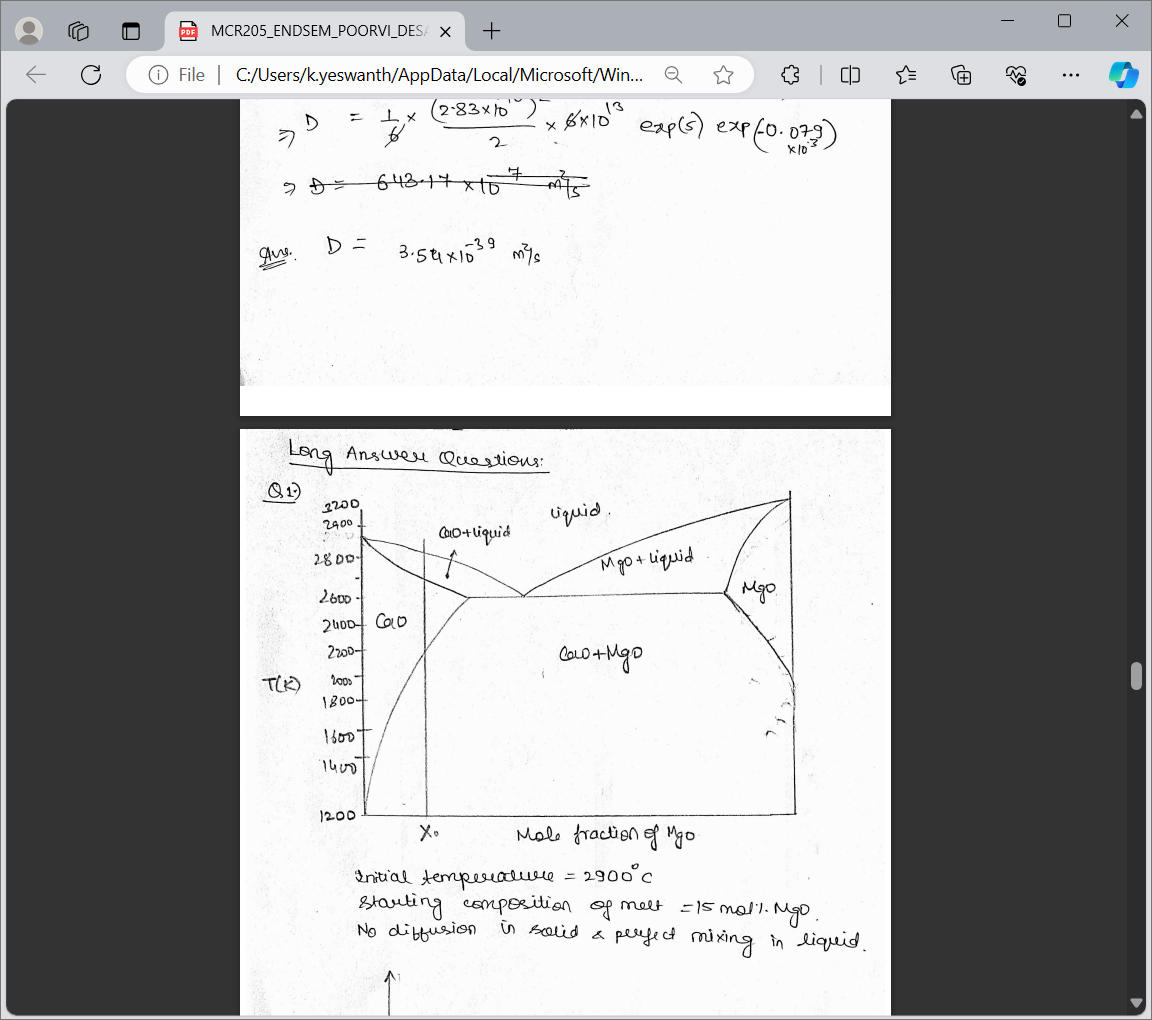Open the Favorites list
The height and width of the screenshot is (1020, 1152).
(x=906, y=74)
